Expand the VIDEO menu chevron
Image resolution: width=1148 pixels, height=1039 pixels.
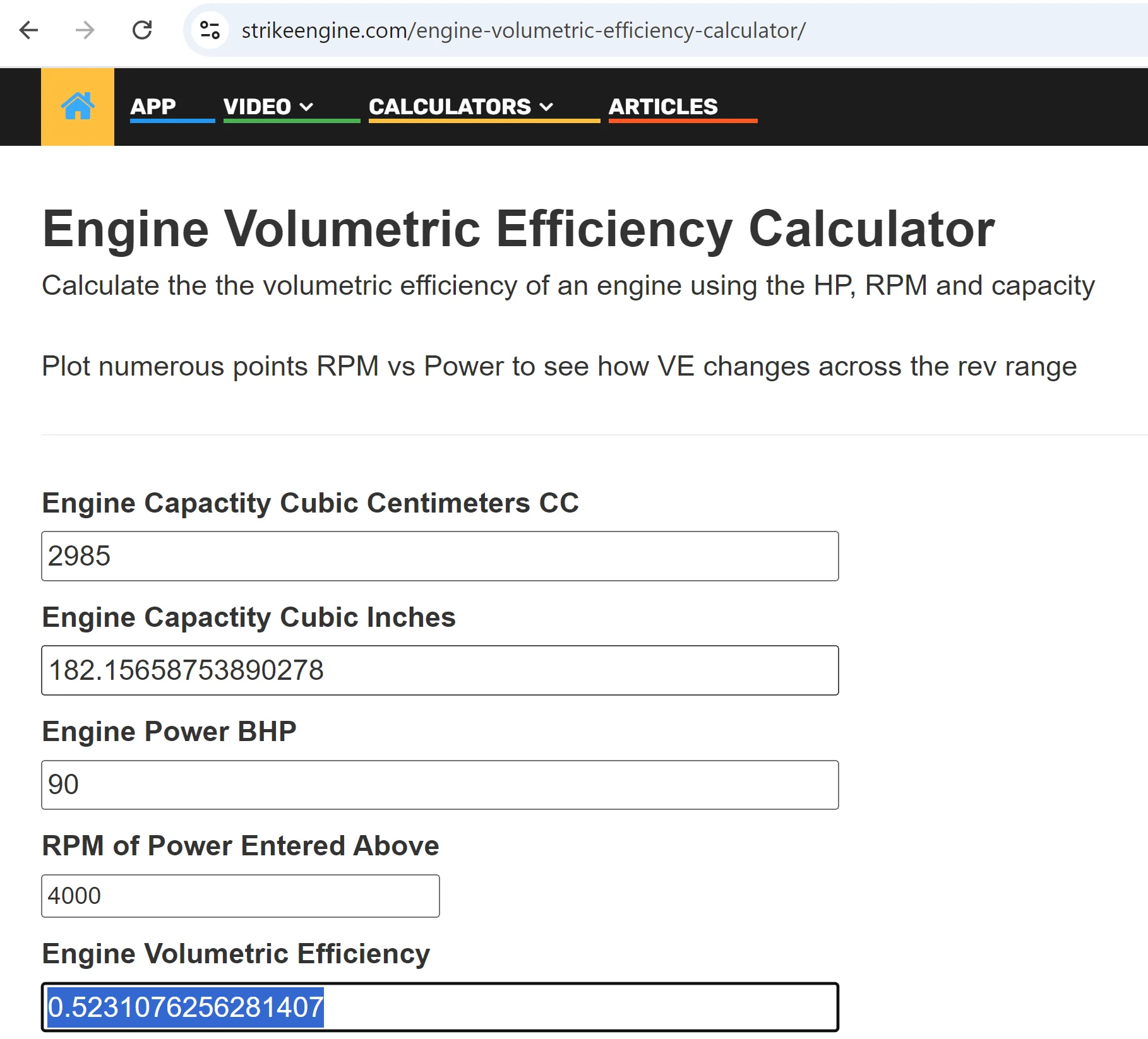tap(306, 107)
